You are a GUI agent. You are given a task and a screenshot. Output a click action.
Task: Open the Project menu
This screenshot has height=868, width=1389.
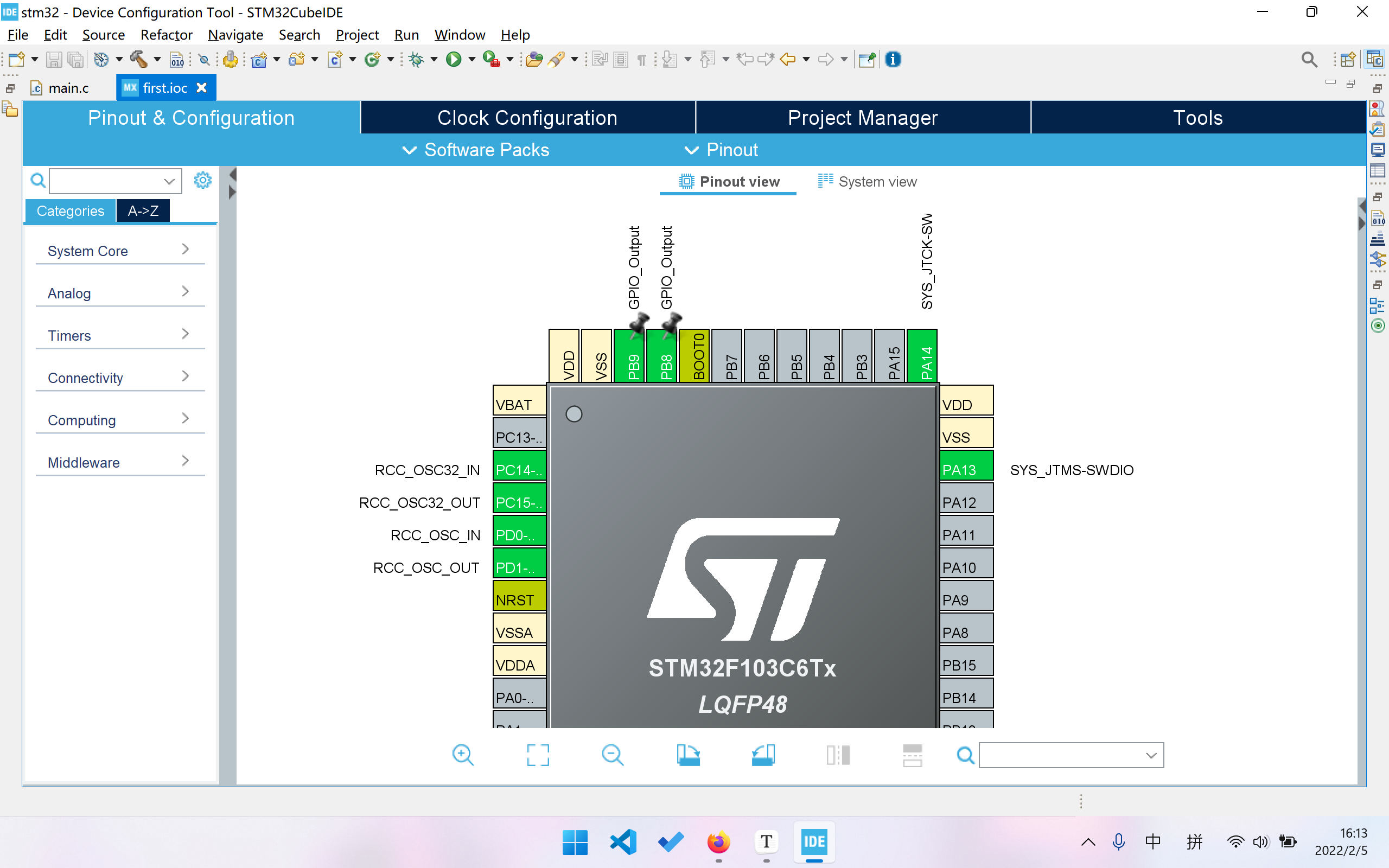tap(357, 34)
